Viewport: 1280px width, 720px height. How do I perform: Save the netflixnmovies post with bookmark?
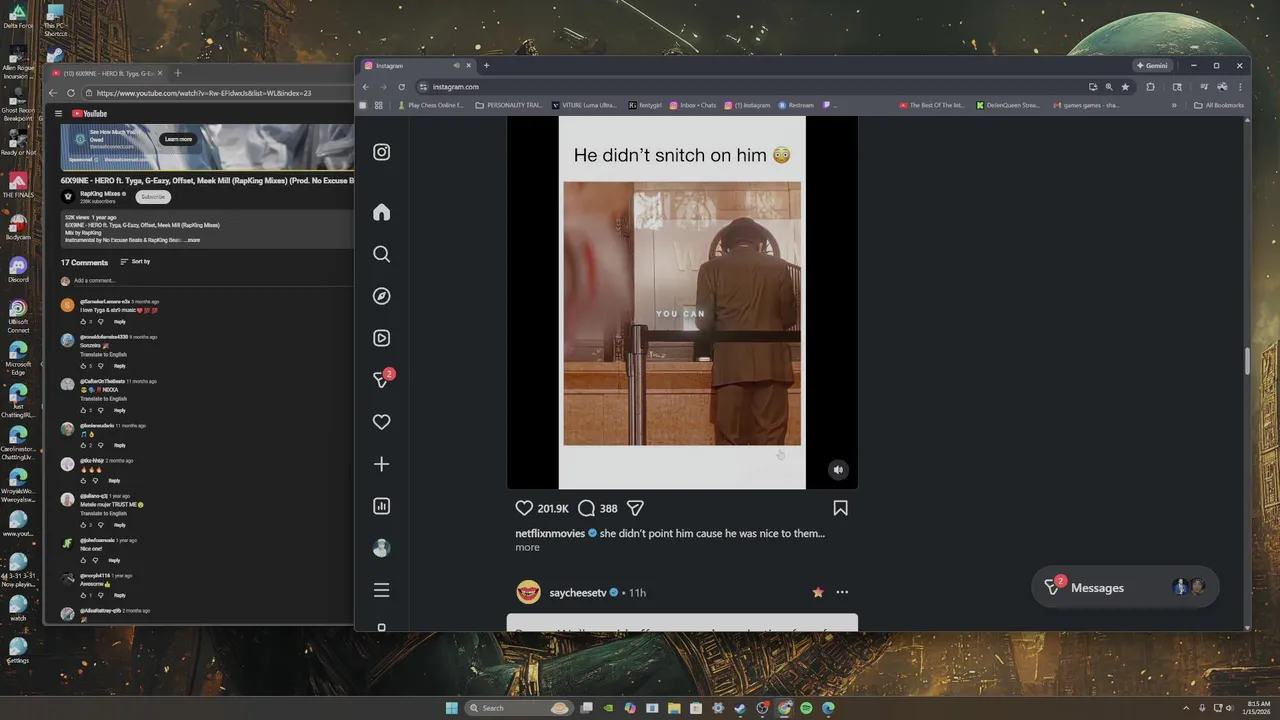point(840,508)
